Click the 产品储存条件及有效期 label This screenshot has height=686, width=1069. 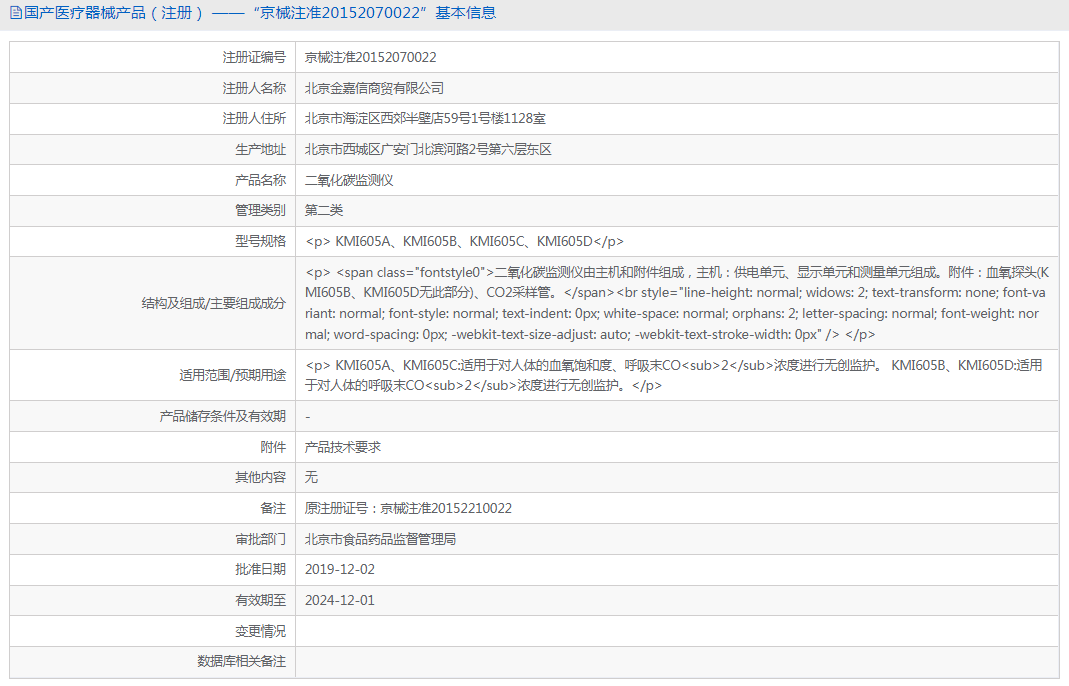click(x=222, y=416)
